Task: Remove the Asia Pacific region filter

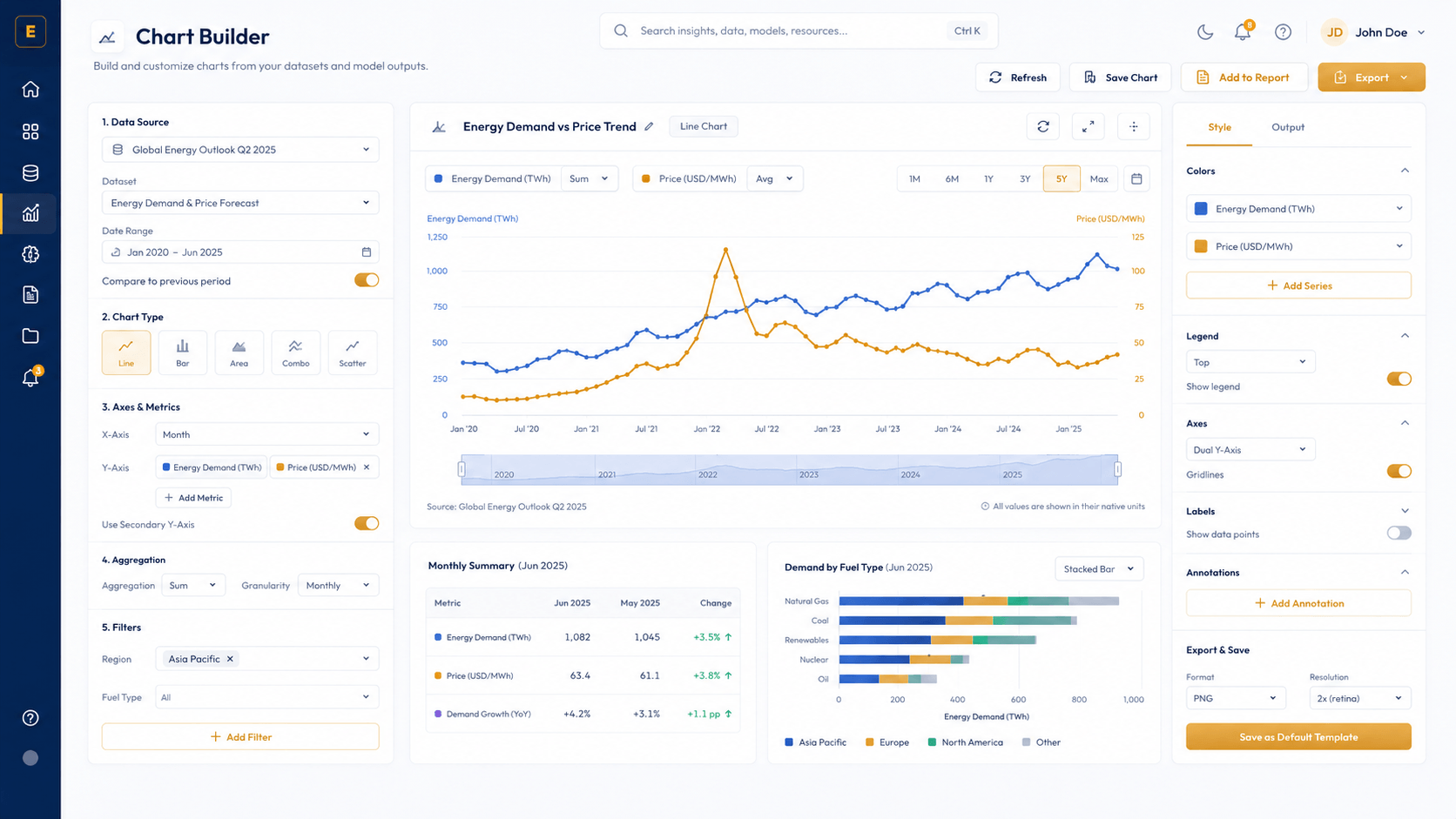Action: coord(230,659)
